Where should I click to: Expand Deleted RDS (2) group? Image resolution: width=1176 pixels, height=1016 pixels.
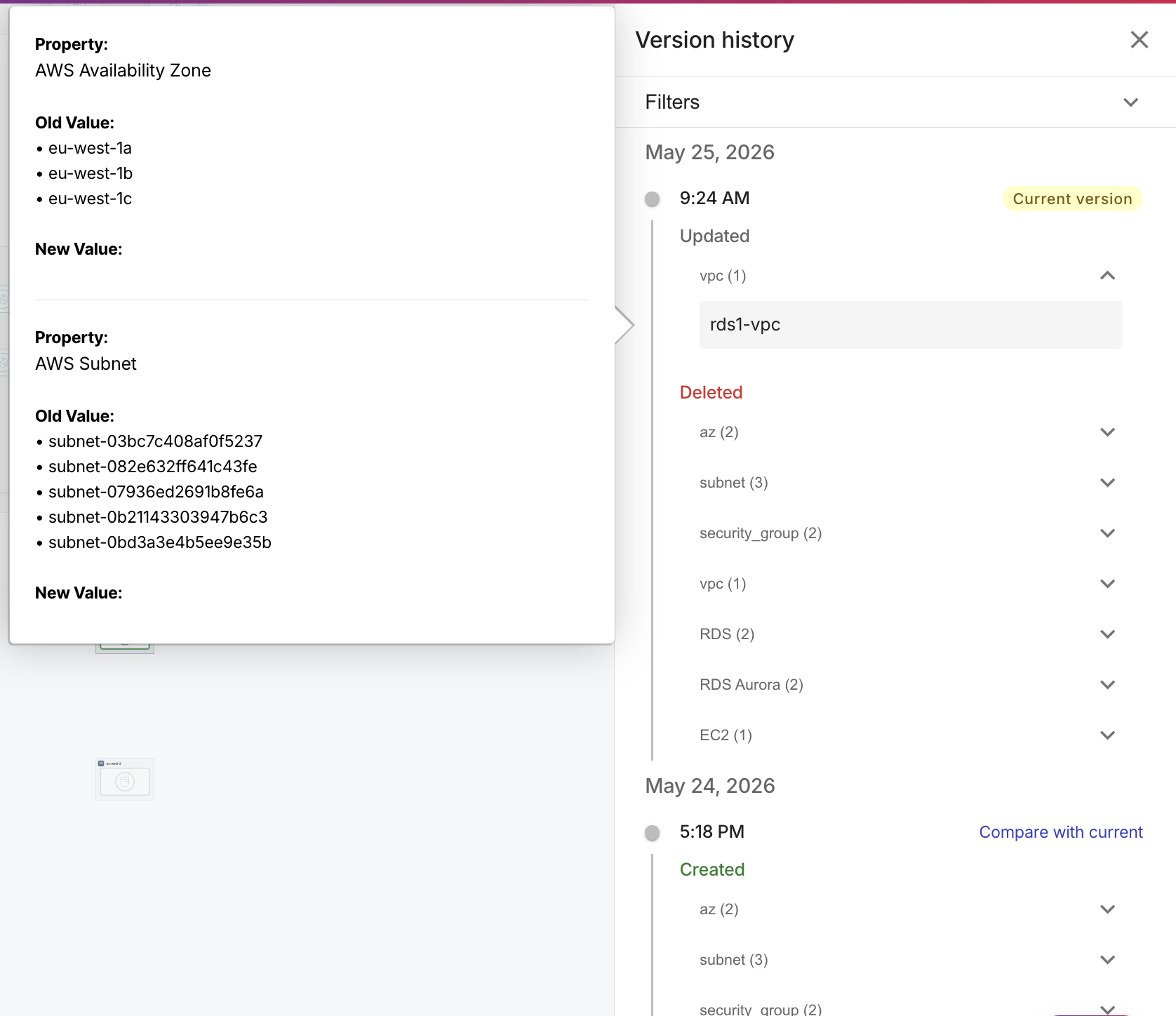click(1107, 634)
